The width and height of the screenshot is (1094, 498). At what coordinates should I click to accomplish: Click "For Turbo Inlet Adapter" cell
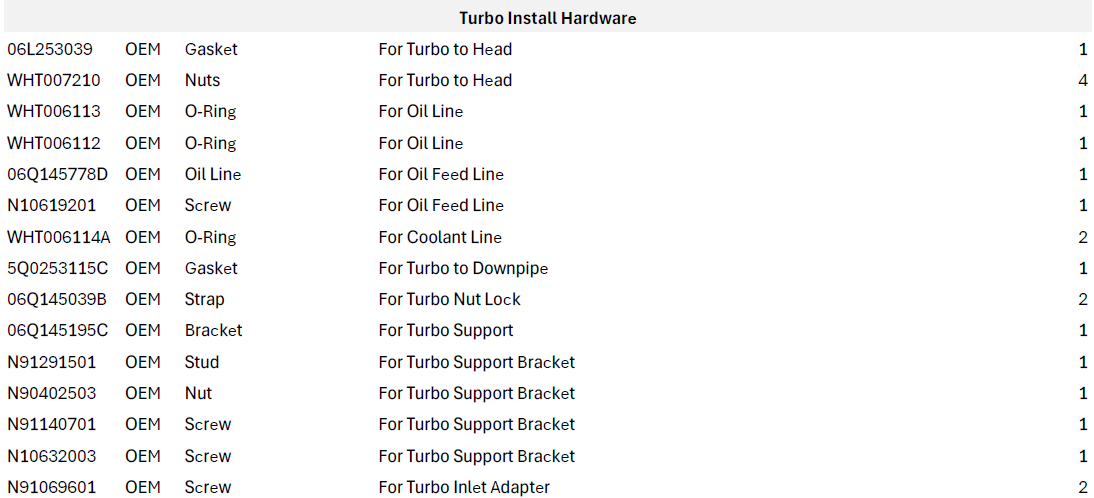coord(464,487)
